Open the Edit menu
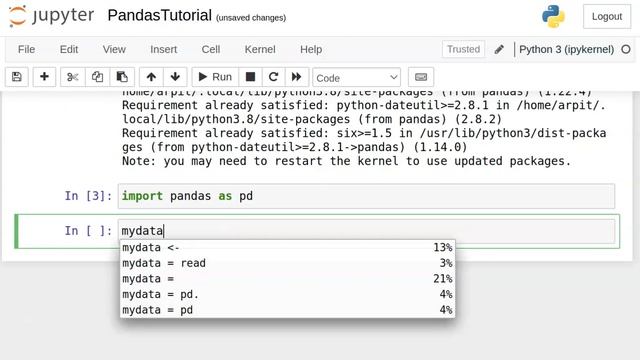The height and width of the screenshot is (360, 640). coord(69,49)
